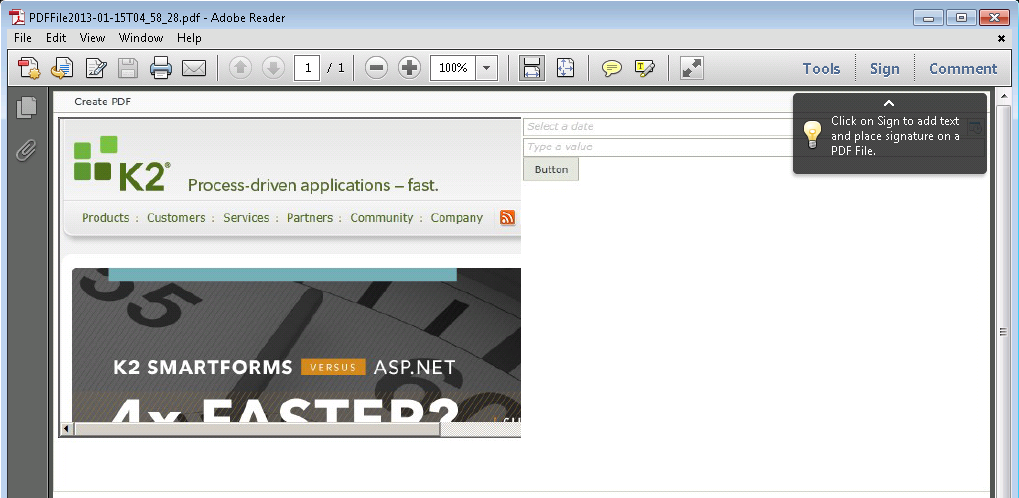Image resolution: width=1019 pixels, height=498 pixels.
Task: Open the Comment pane
Action: [x=963, y=68]
